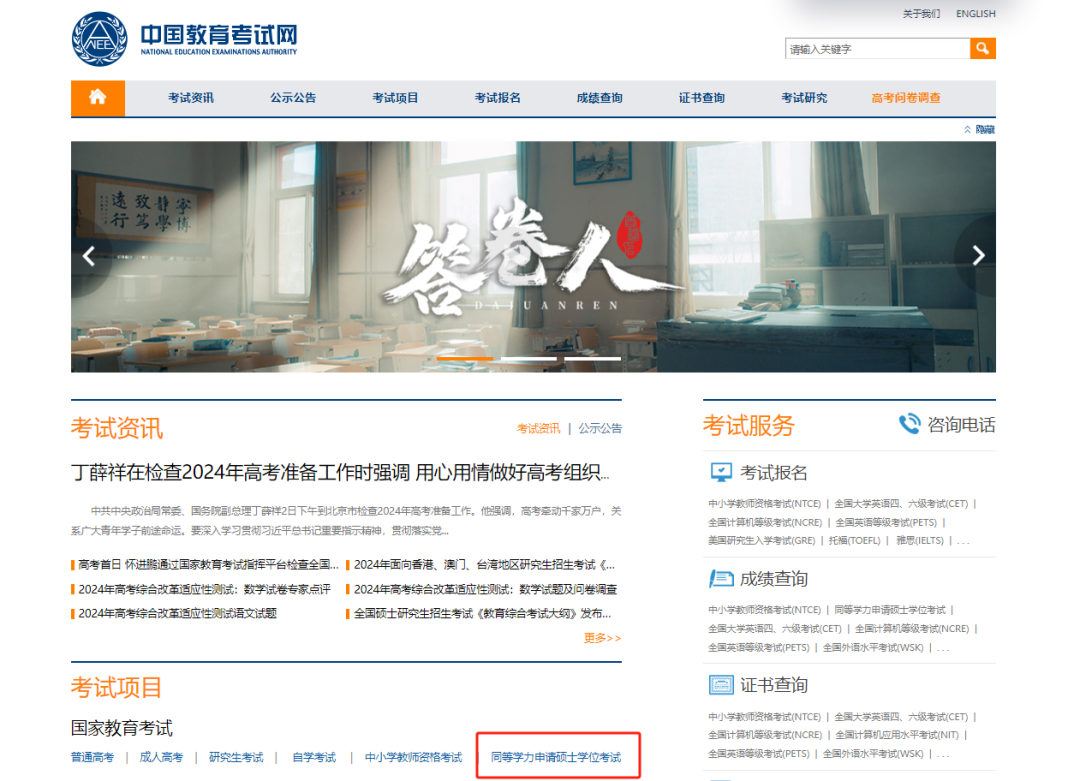Open the 考试研究 navigation menu item
This screenshot has width=1080, height=781.
pyautogui.click(x=804, y=98)
